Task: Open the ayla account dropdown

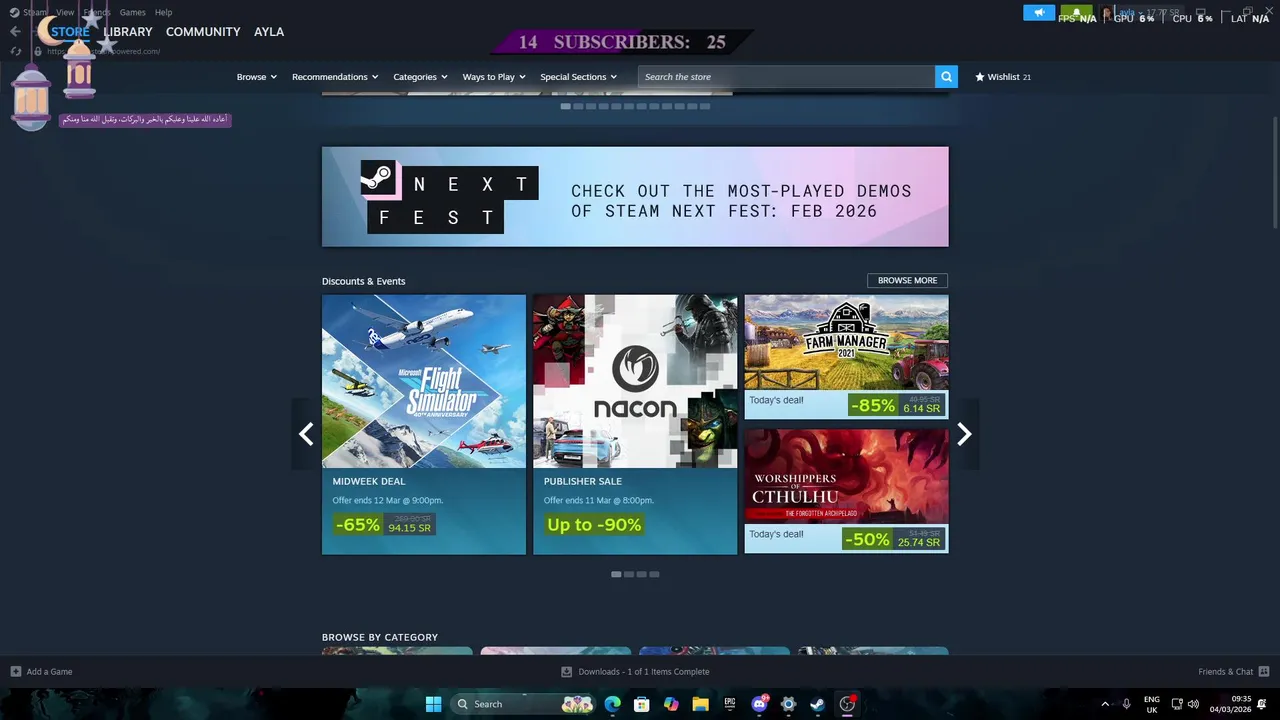Action: (1130, 13)
